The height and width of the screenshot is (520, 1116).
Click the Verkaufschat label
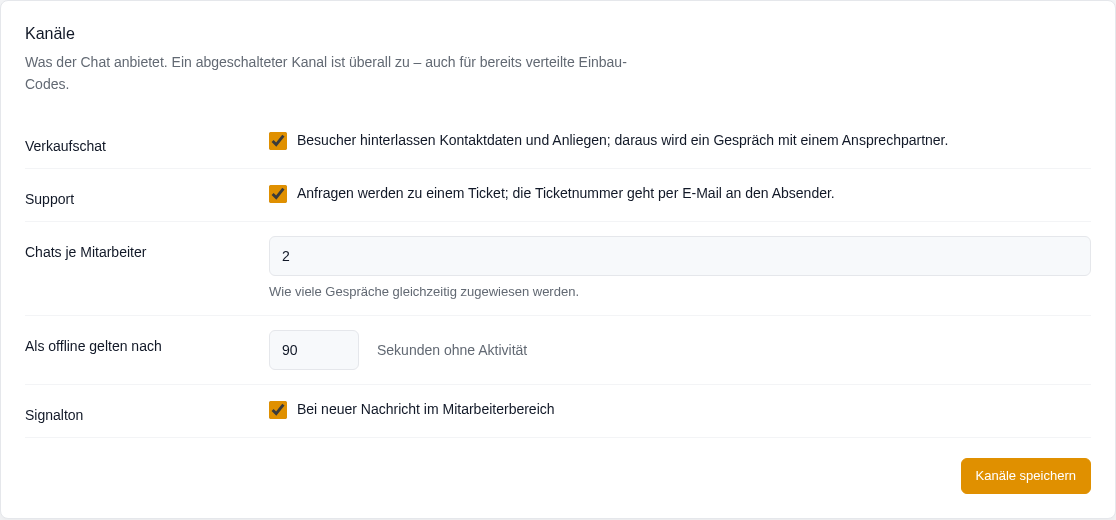(65, 147)
